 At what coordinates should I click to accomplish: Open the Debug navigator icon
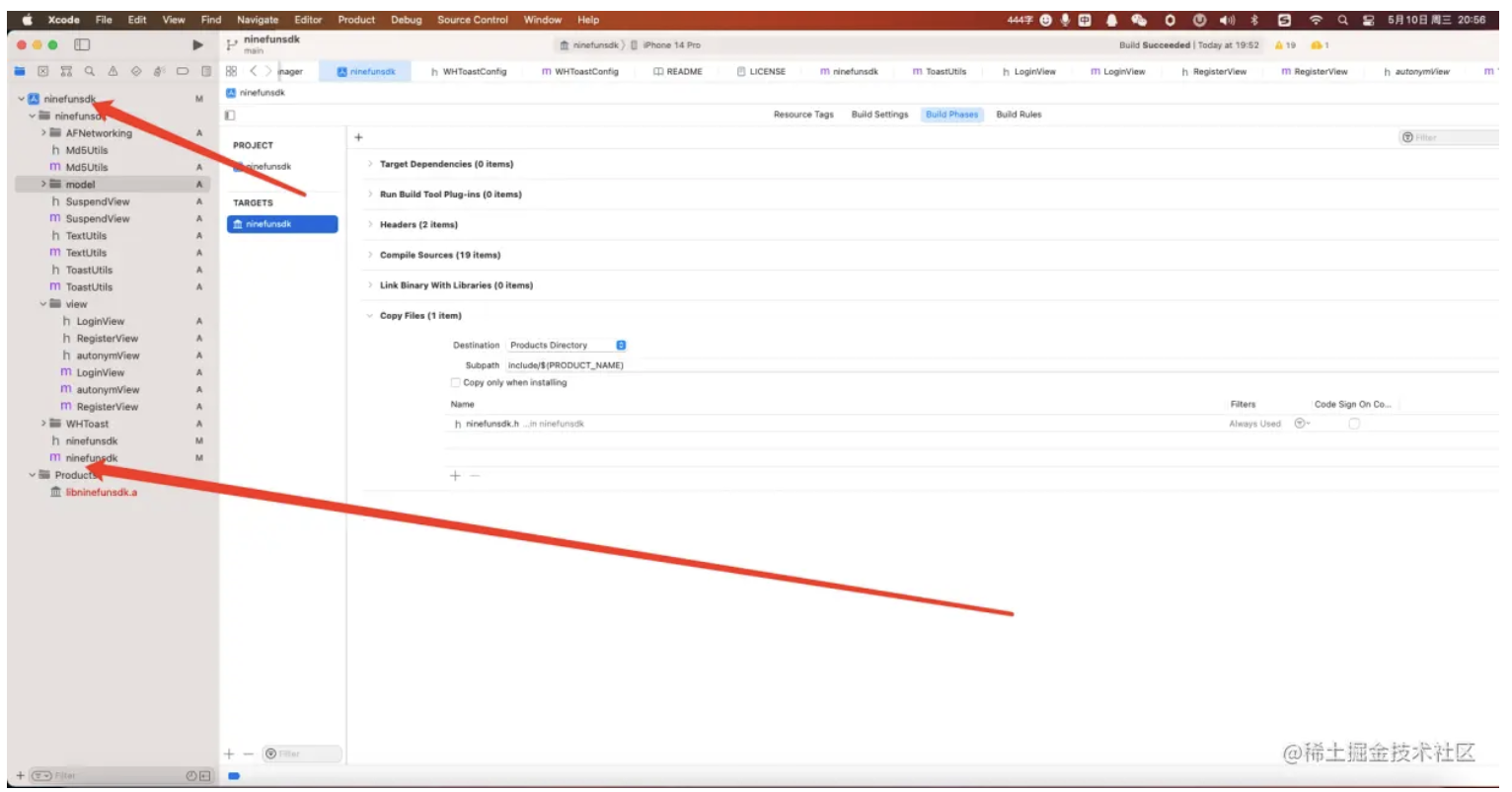coord(159,71)
